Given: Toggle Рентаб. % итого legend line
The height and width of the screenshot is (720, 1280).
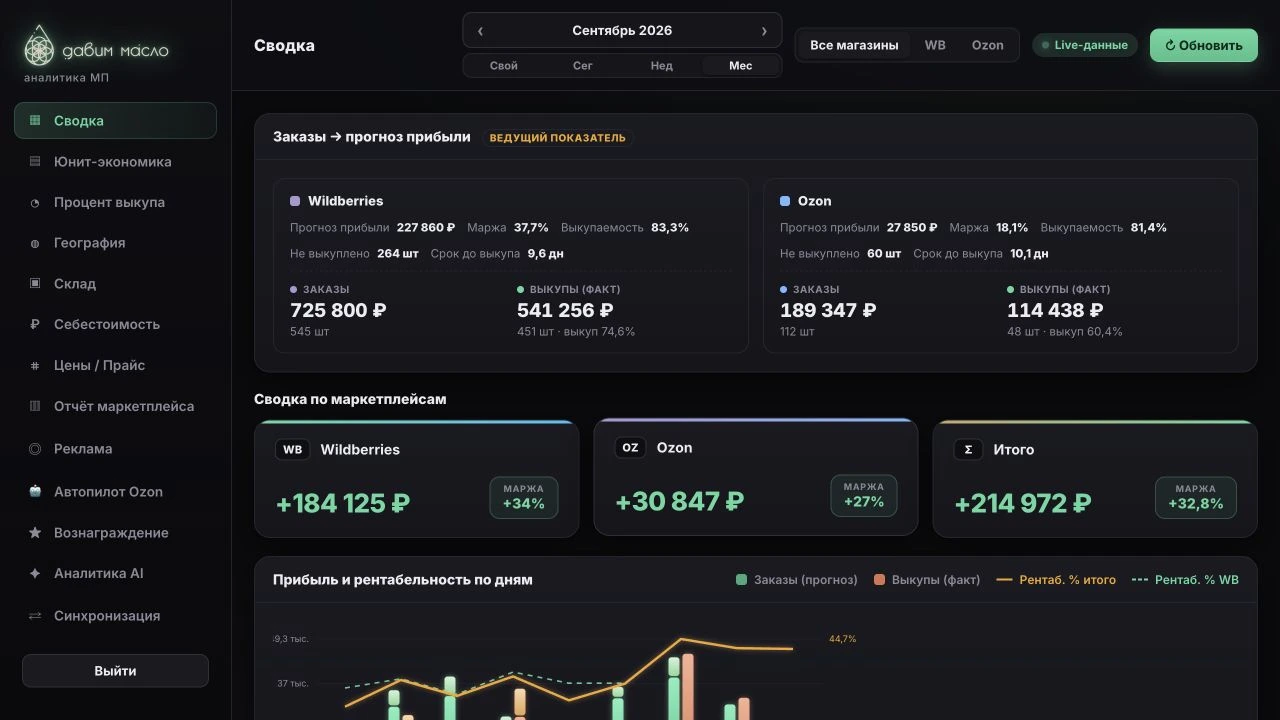Looking at the screenshot, I should [1056, 580].
